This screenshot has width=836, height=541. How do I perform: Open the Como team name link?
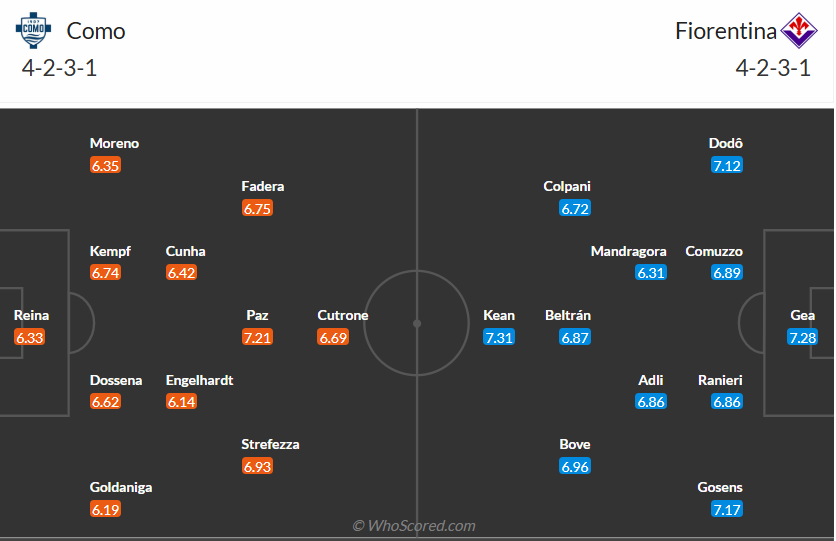(96, 31)
